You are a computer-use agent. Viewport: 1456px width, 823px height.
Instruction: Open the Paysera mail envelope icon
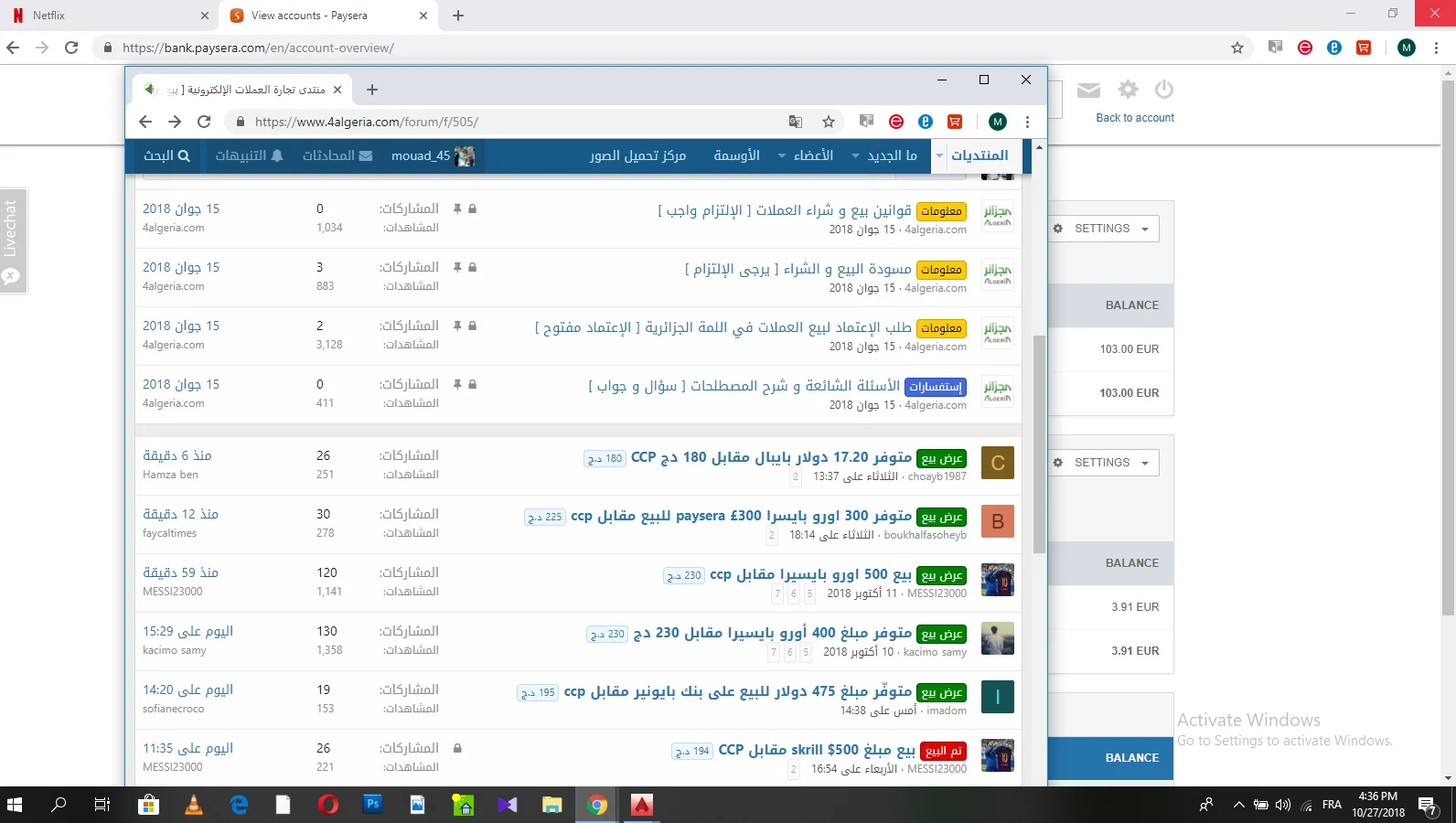coord(1088,90)
